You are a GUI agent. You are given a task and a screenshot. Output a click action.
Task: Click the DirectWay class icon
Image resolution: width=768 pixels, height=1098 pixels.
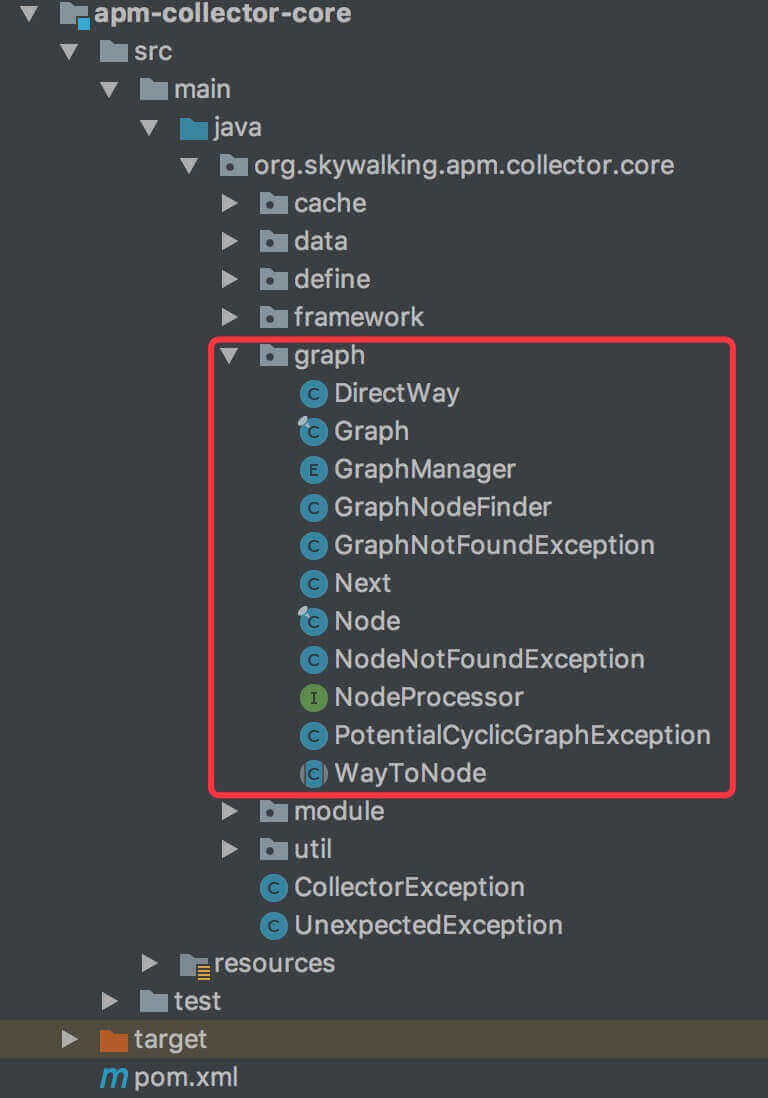coord(313,393)
